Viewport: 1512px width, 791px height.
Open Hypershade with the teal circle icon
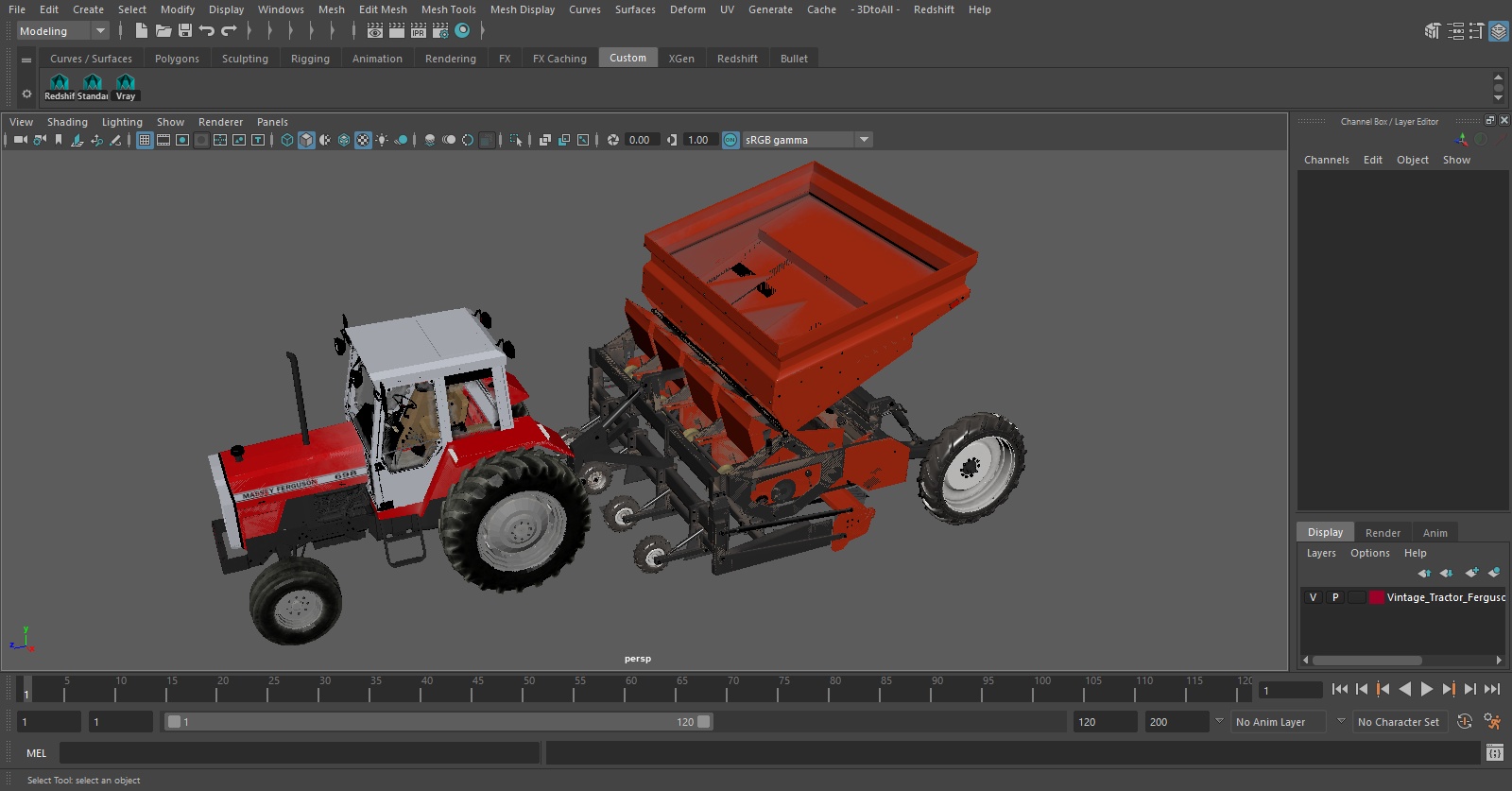(462, 31)
